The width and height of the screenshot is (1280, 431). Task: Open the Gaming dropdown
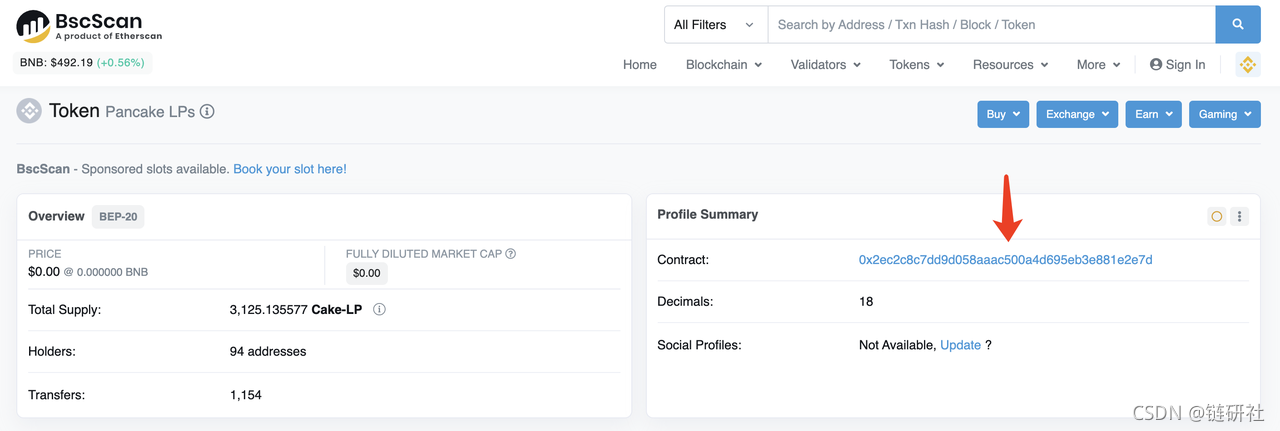click(1224, 114)
